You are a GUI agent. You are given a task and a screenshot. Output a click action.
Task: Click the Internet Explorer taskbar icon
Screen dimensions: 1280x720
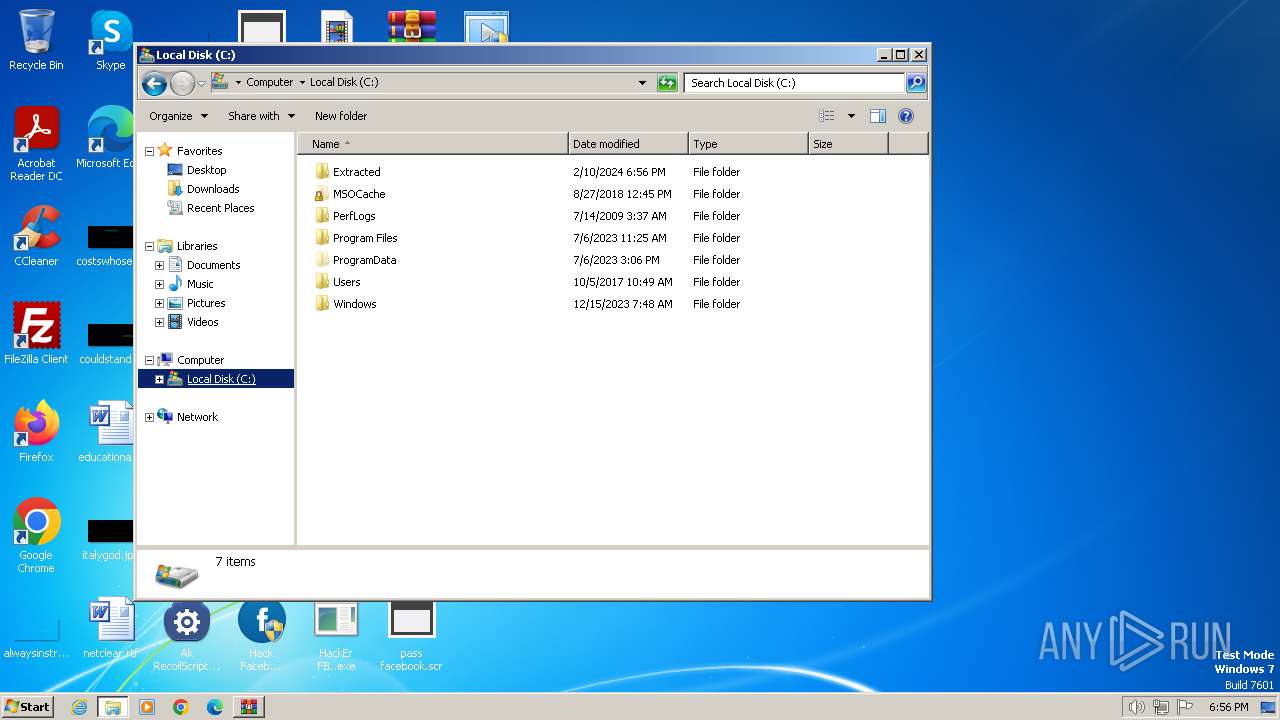(x=79, y=707)
